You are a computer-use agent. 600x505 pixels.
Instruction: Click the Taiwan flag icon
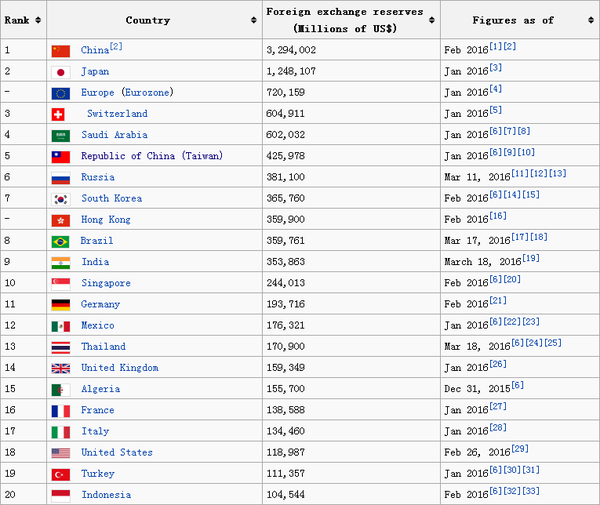(61, 157)
